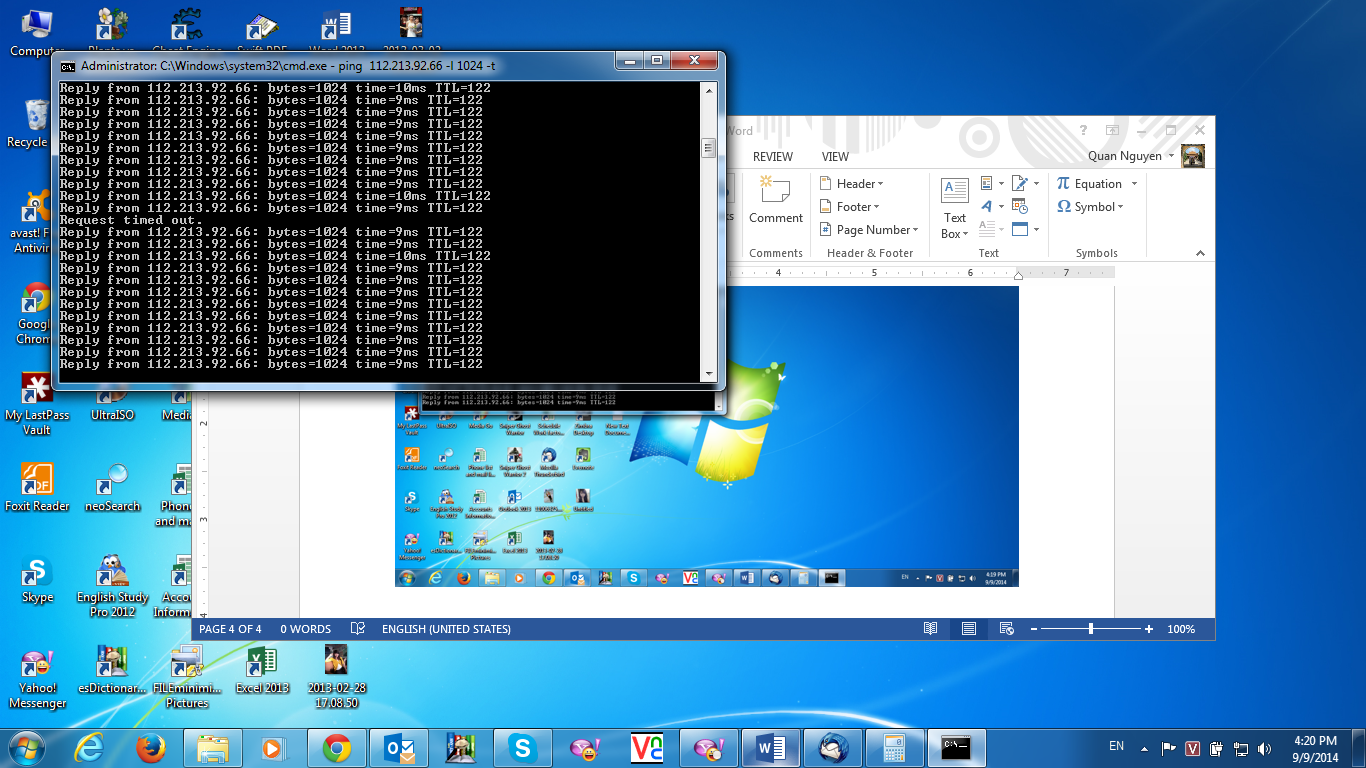The height and width of the screenshot is (768, 1366).
Task: Open the Header dropdown in Word
Action: point(851,183)
